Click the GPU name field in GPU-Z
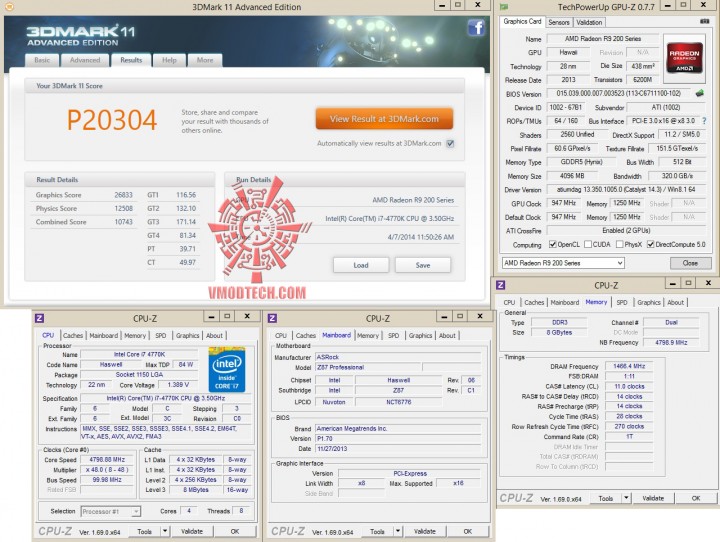This screenshot has width=720, height=542. coord(602,39)
